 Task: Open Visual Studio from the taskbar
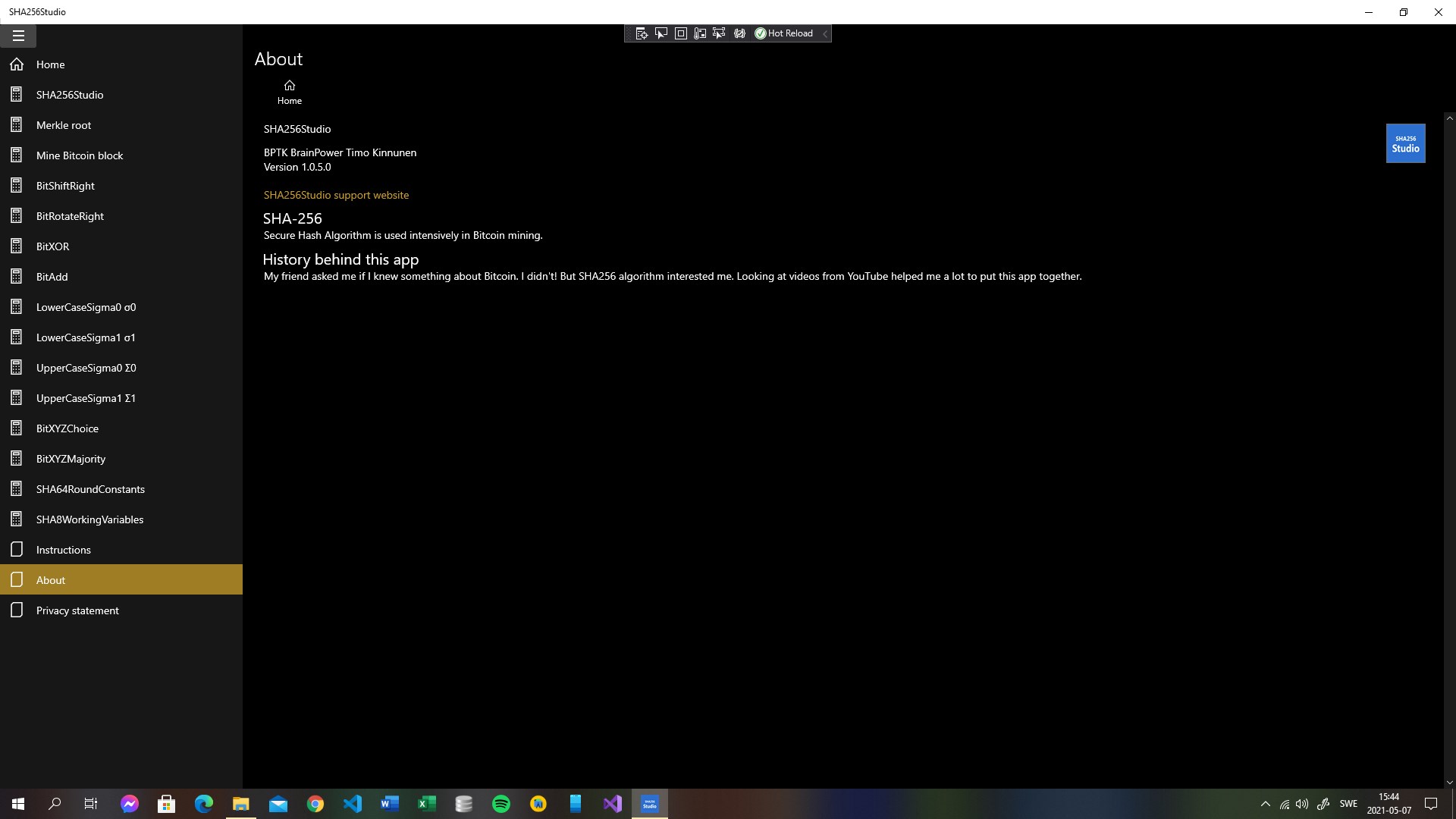pyautogui.click(x=612, y=804)
